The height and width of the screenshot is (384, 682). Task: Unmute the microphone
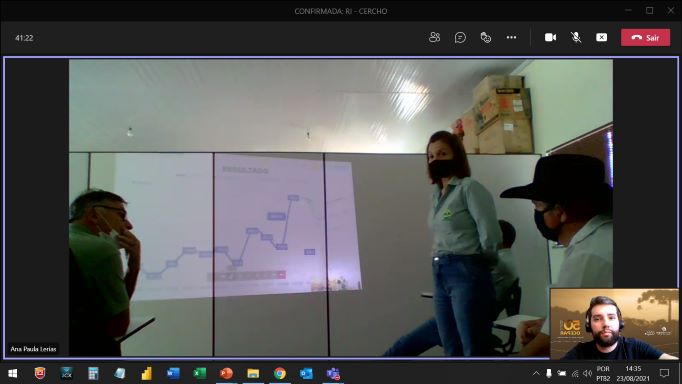(x=576, y=37)
